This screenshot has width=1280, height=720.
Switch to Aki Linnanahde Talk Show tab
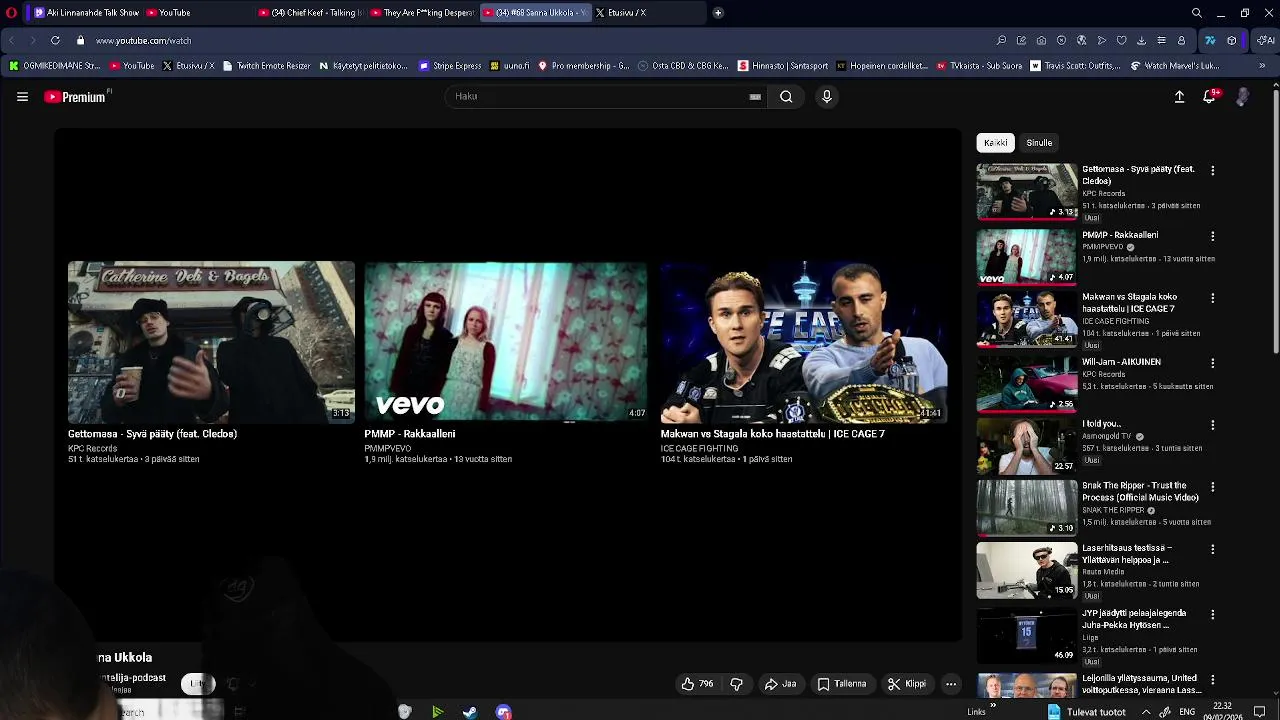pos(86,13)
